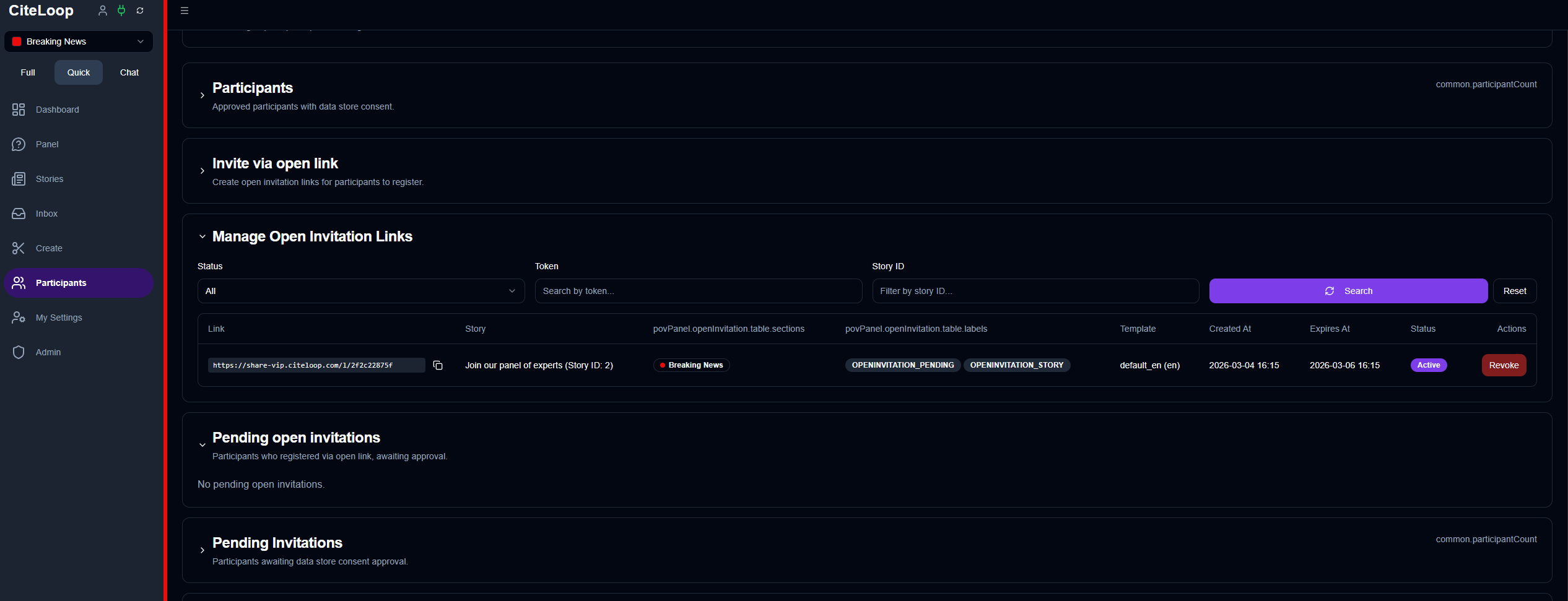Revoke the active invitation link

[x=1504, y=365]
